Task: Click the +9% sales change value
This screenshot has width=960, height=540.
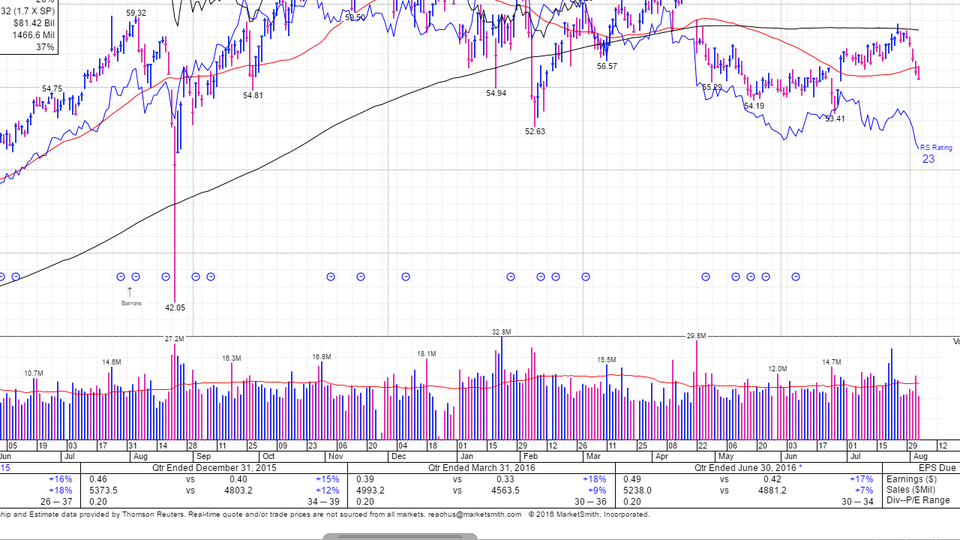Action: pos(596,490)
